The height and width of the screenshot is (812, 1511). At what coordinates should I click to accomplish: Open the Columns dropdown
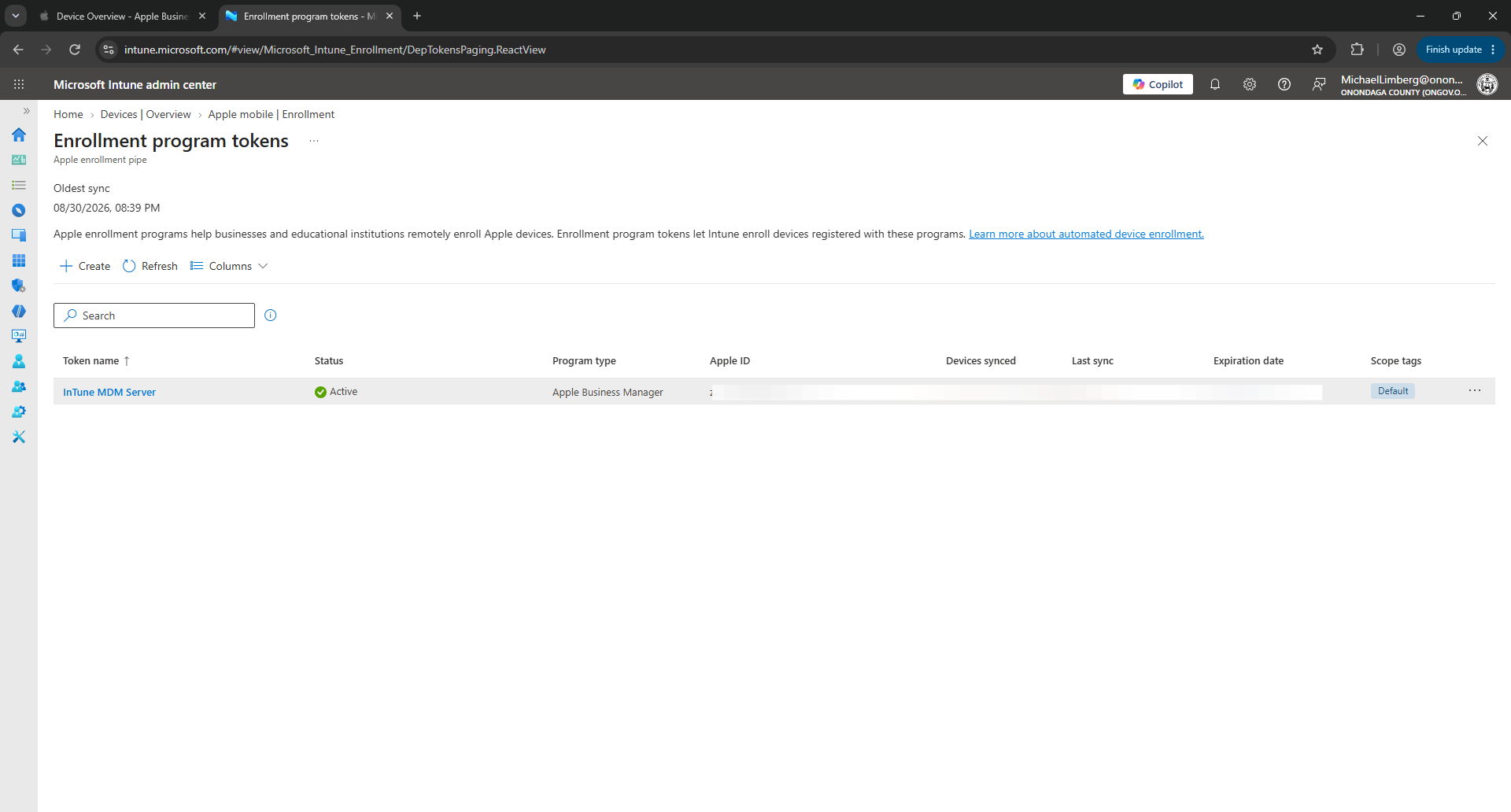coord(229,266)
